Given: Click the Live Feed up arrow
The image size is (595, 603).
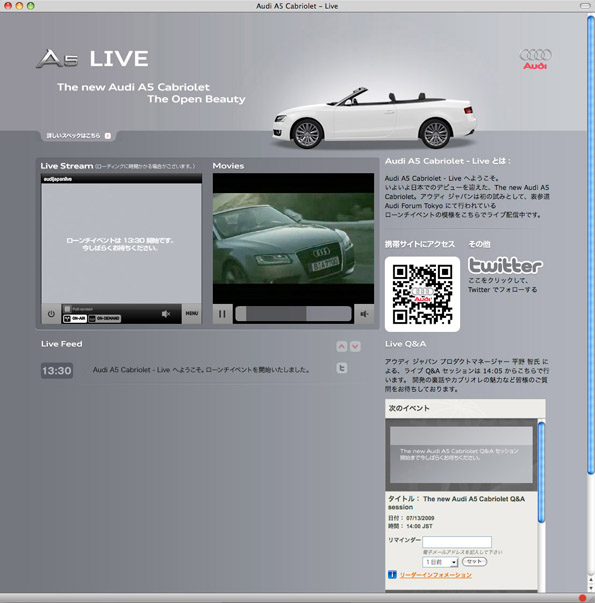Looking at the screenshot, I should 342,346.
